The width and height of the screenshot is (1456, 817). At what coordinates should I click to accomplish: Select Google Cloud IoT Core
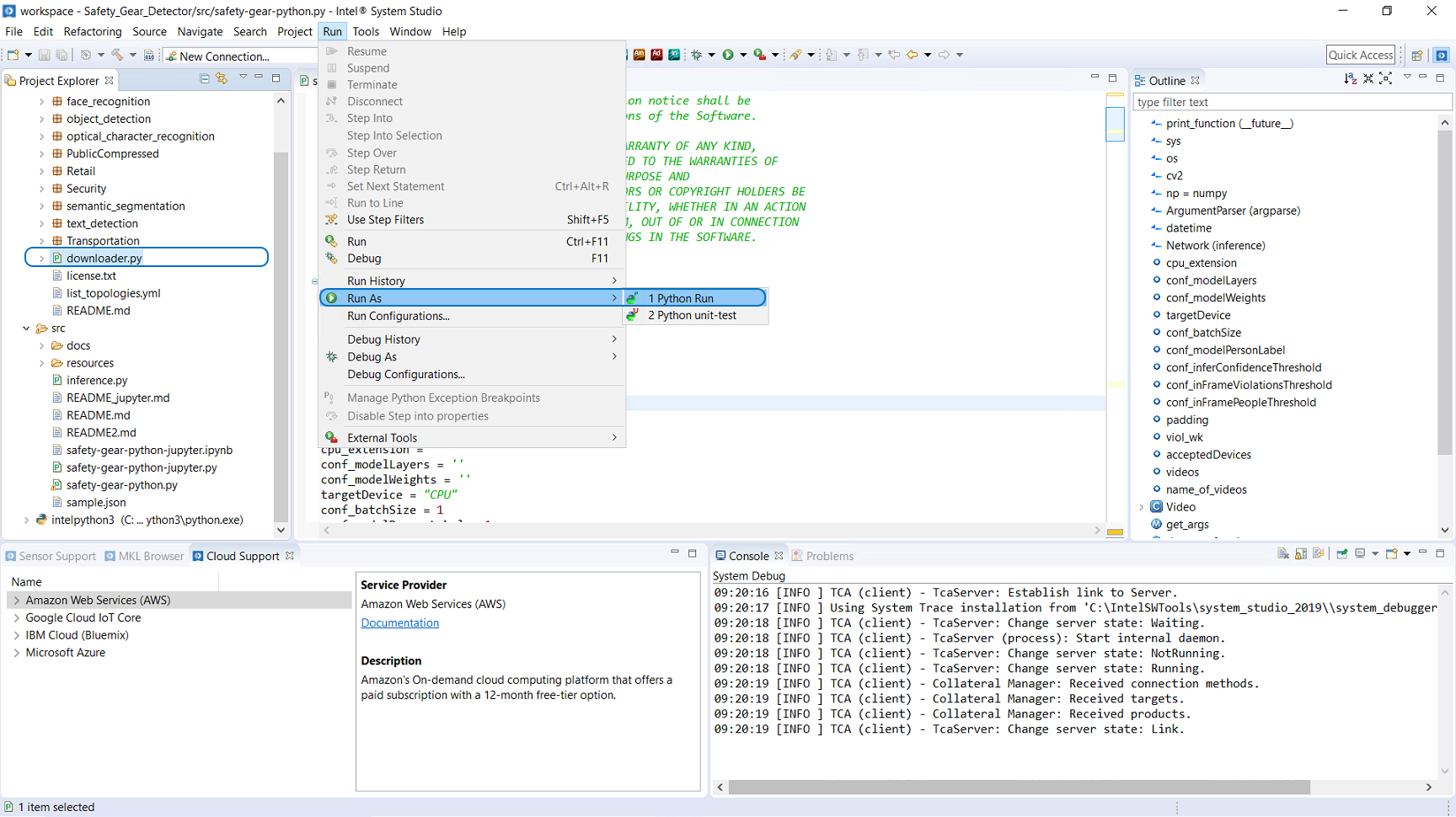coord(83,617)
